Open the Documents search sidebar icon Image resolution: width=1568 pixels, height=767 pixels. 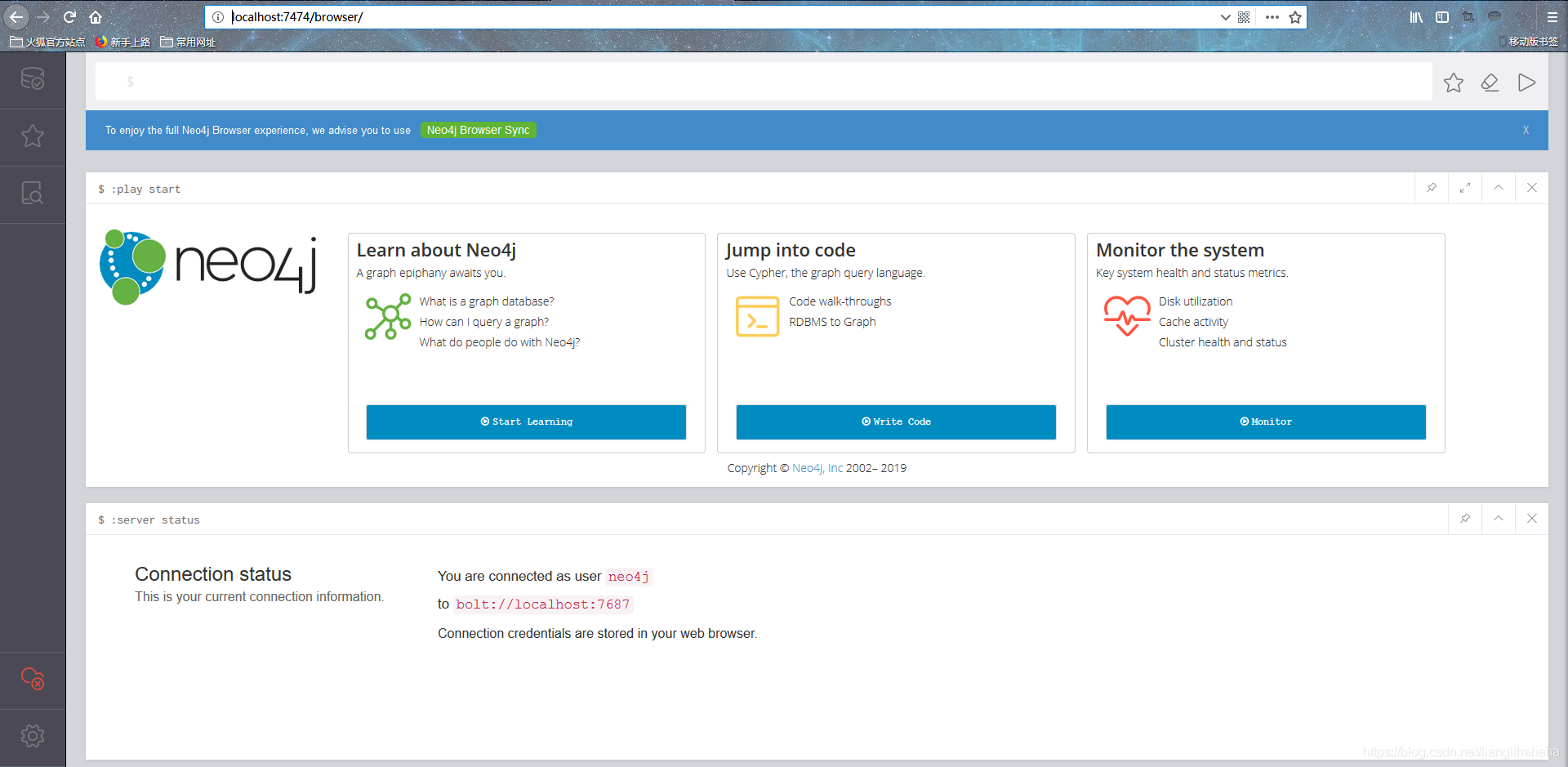[x=33, y=193]
